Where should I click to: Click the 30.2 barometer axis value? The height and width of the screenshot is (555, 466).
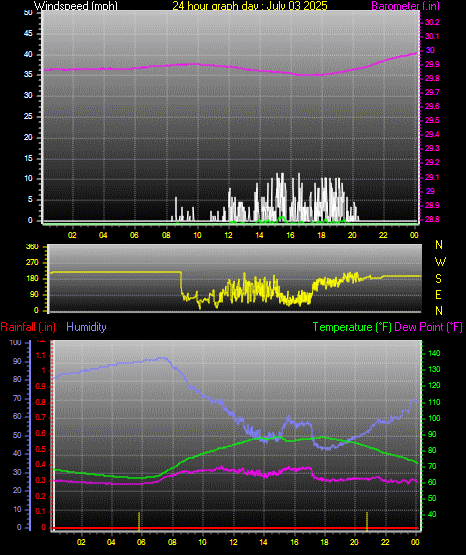point(432,22)
